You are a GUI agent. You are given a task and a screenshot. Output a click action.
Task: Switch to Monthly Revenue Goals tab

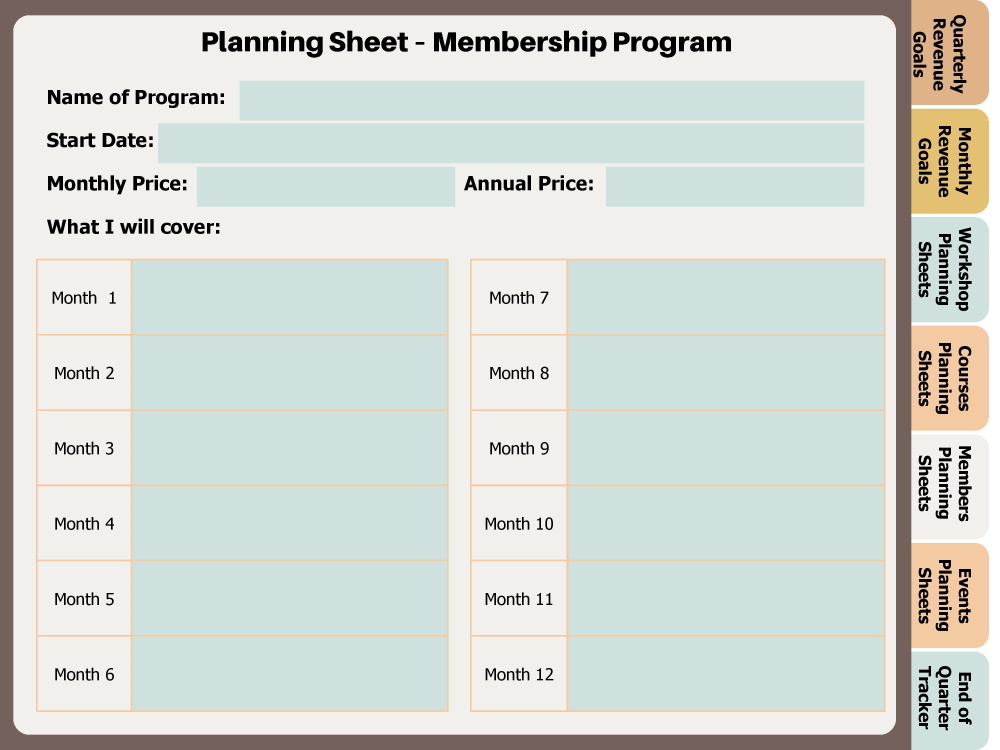point(948,161)
